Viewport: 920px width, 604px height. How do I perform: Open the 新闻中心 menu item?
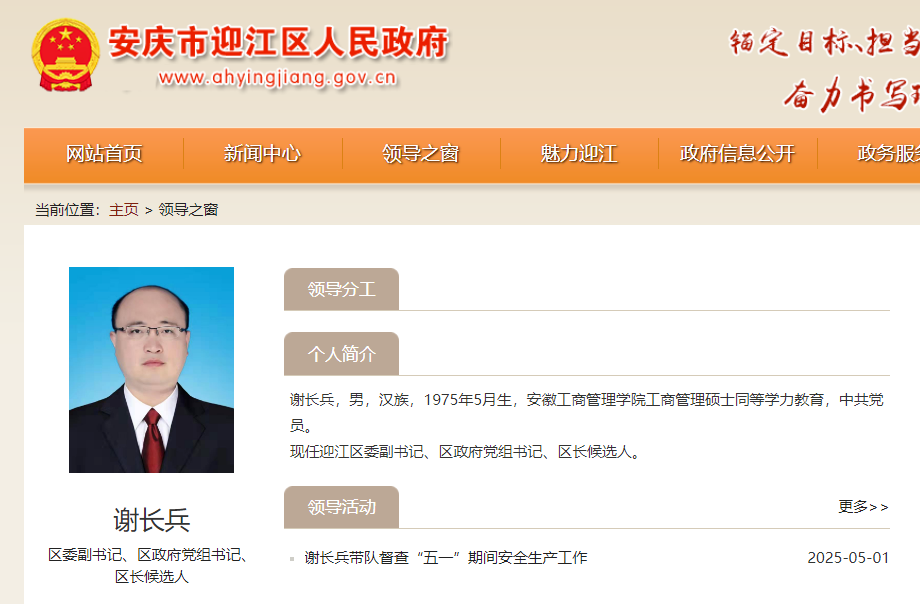pyautogui.click(x=261, y=155)
